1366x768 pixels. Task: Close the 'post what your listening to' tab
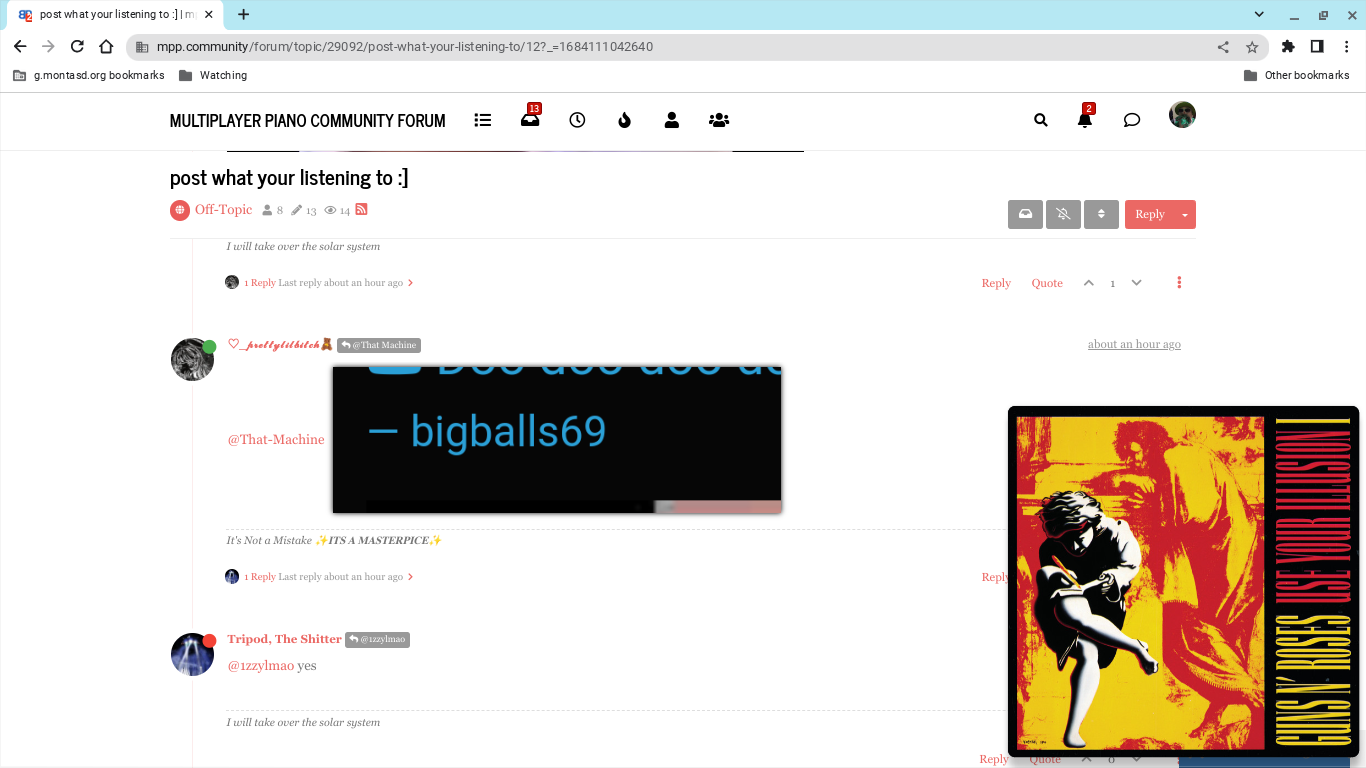pos(208,15)
